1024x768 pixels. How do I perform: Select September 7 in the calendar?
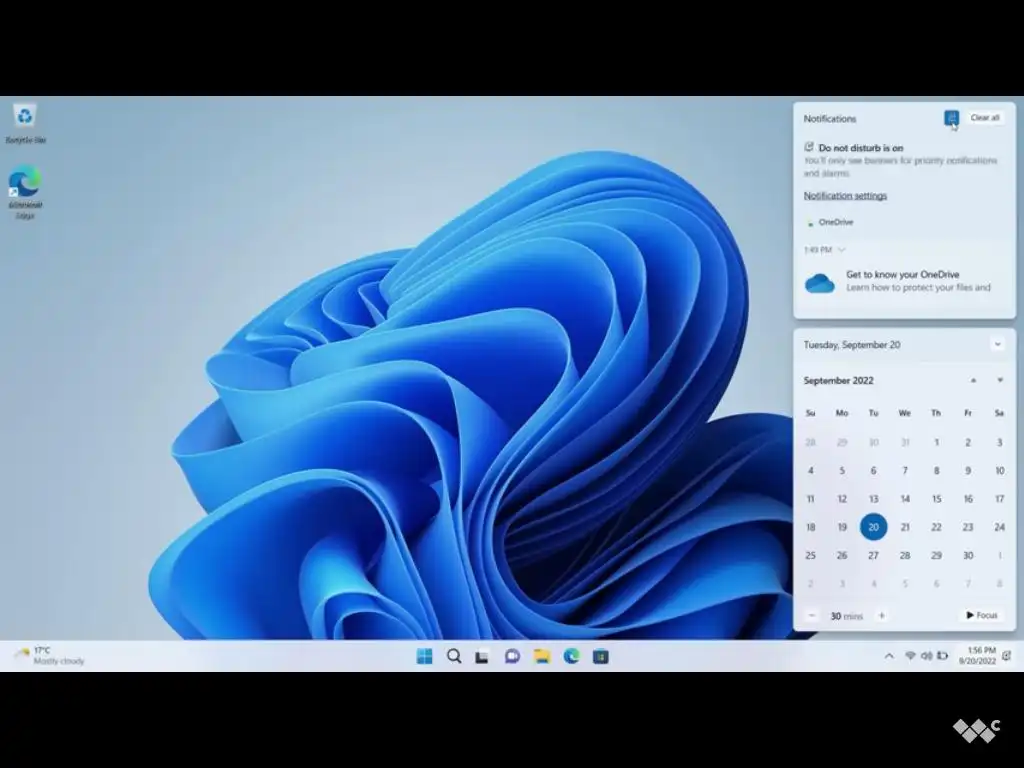pyautogui.click(x=905, y=470)
